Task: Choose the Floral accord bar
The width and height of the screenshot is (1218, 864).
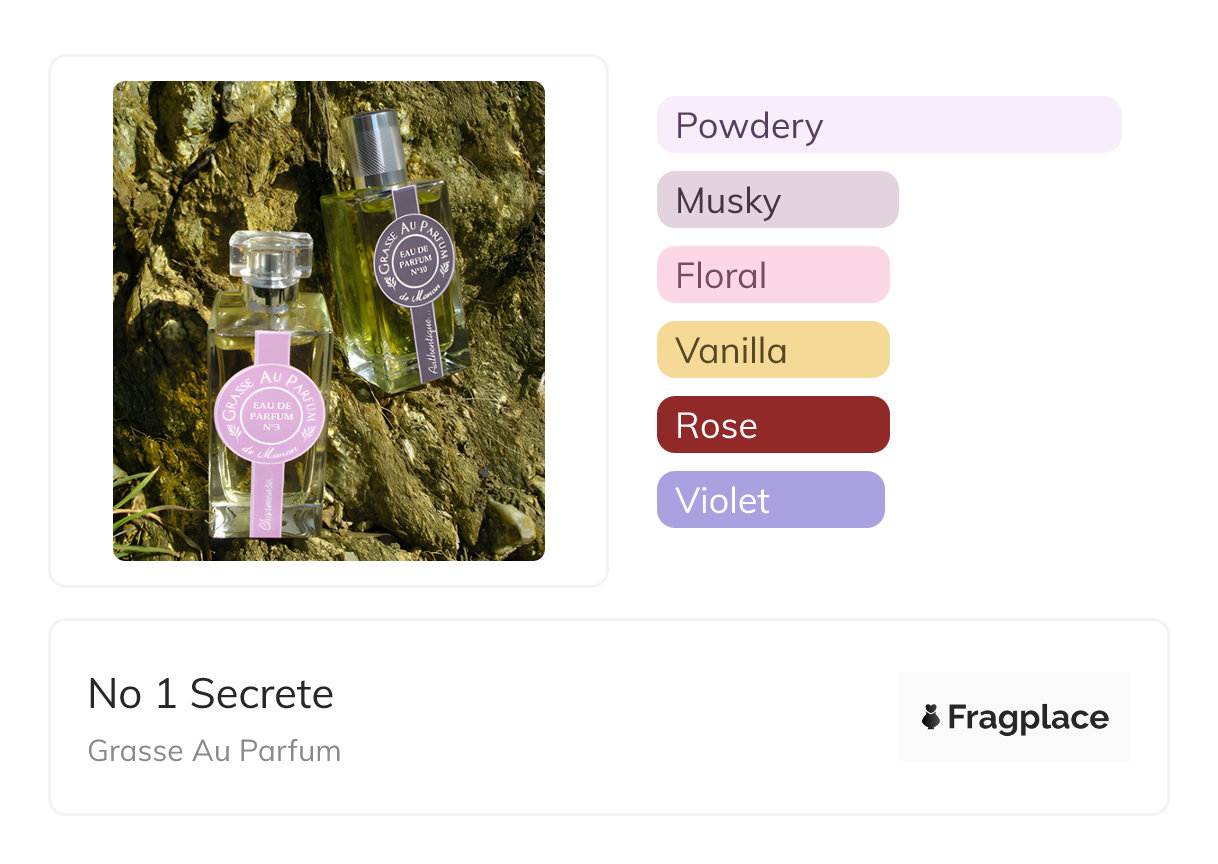Action: point(772,275)
